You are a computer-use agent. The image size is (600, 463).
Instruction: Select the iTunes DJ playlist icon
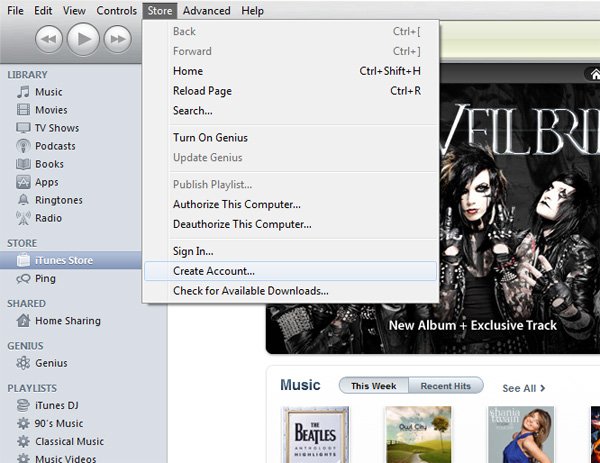pos(23,405)
